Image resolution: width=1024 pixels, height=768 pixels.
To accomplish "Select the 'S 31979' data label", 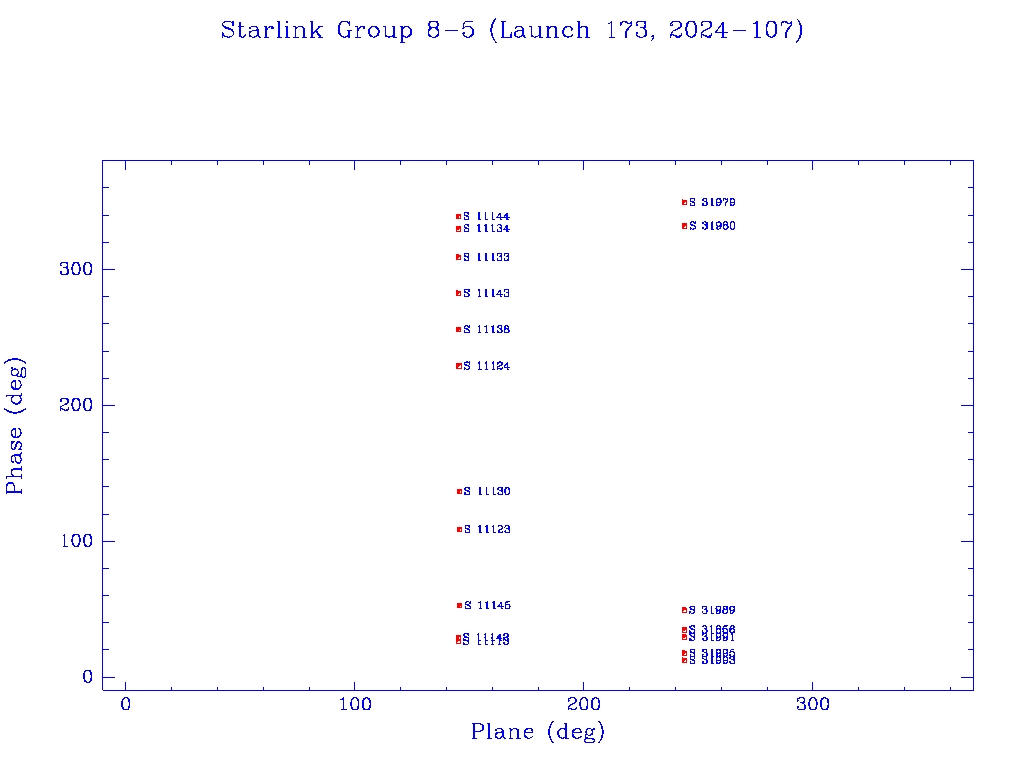I will (712, 202).
